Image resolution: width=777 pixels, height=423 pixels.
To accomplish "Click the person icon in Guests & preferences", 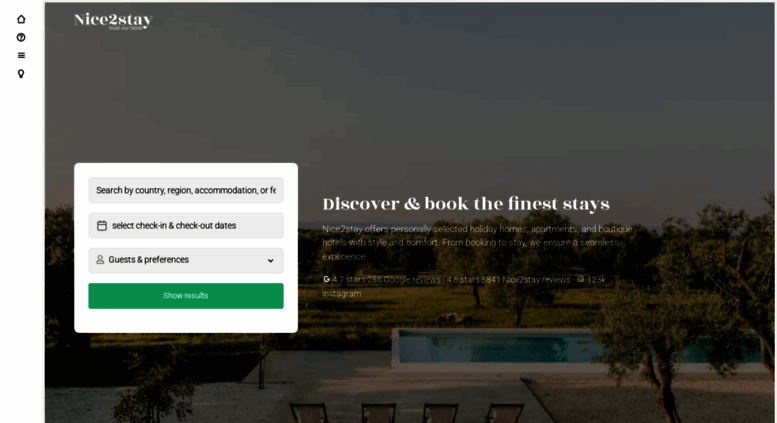I will click(x=100, y=260).
